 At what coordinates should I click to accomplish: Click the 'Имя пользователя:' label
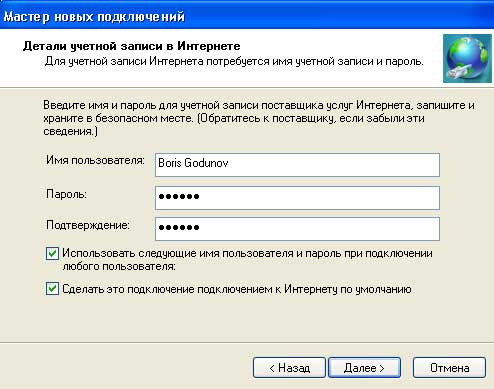point(95,160)
